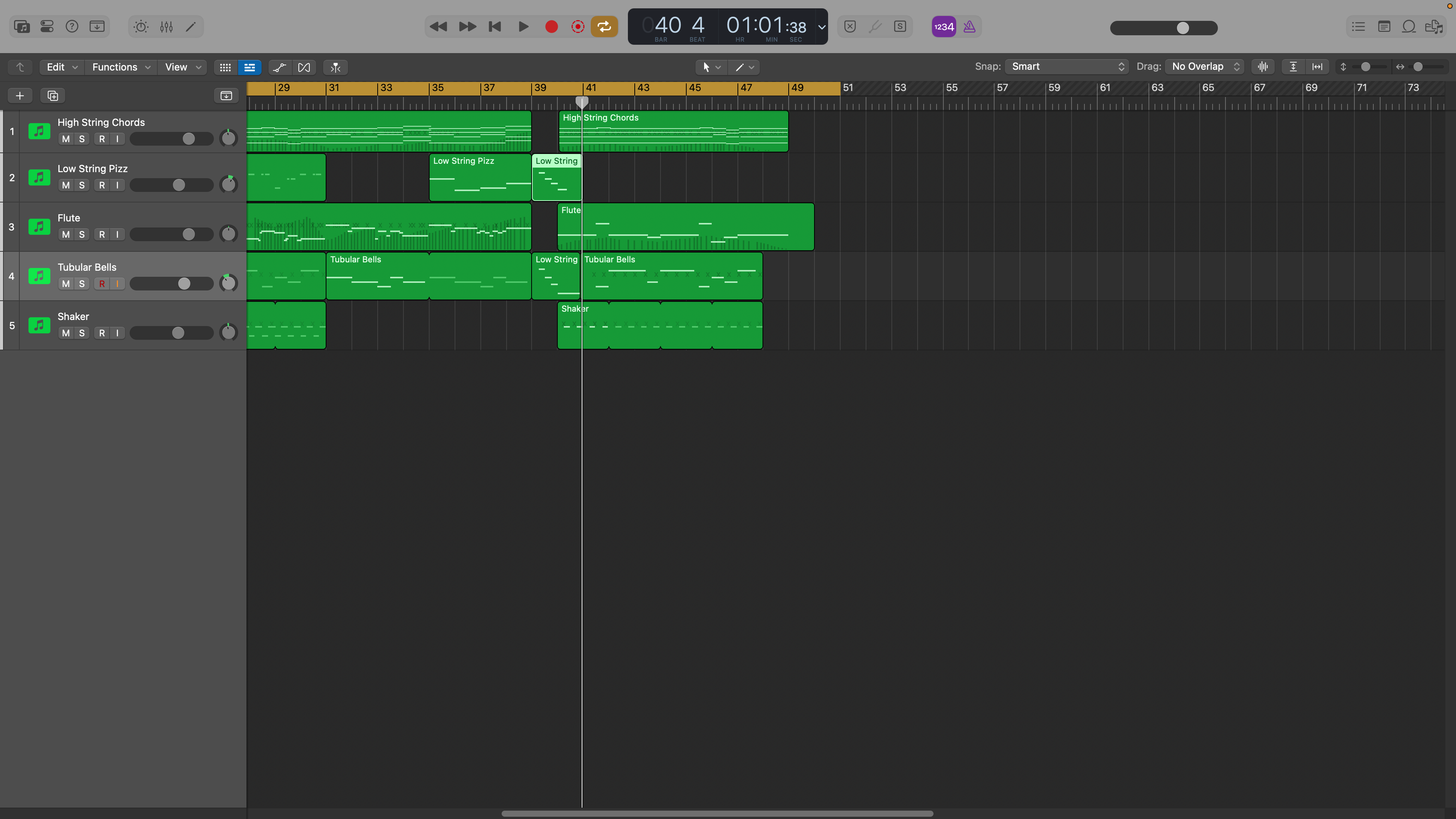The width and height of the screenshot is (1456, 819).
Task: Show the Inspector panel
Action: 47,27
